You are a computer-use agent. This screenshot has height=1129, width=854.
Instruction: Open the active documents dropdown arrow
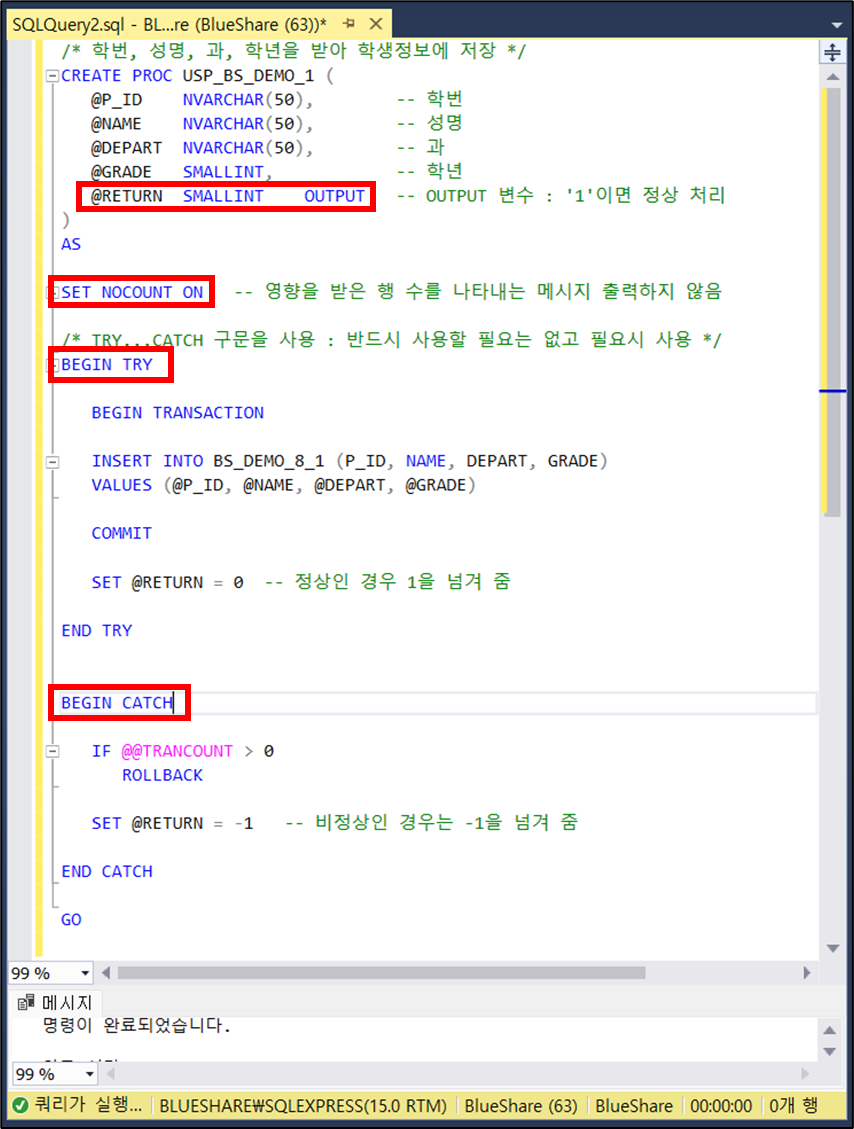[x=836, y=24]
